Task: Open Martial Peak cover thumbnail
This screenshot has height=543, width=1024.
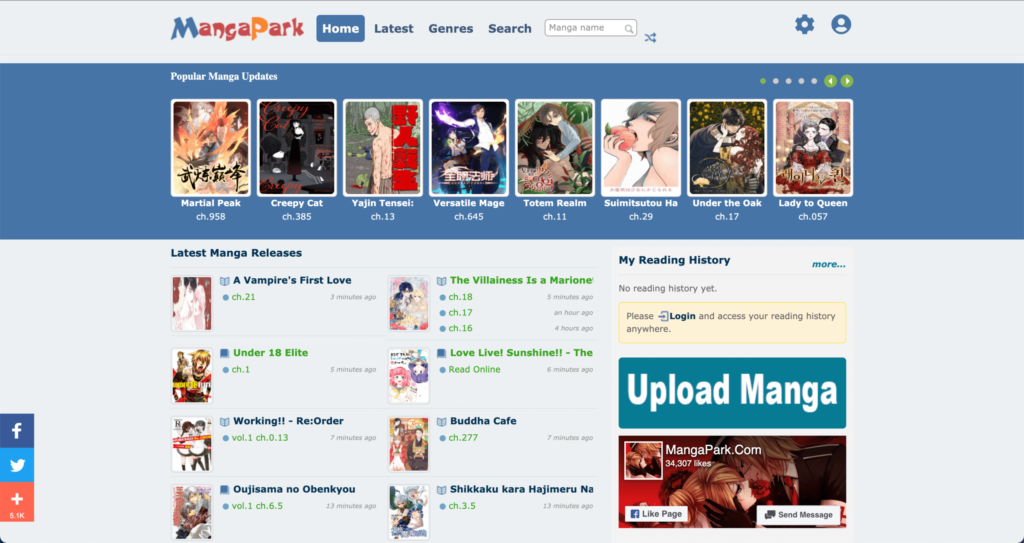Action: [x=211, y=147]
